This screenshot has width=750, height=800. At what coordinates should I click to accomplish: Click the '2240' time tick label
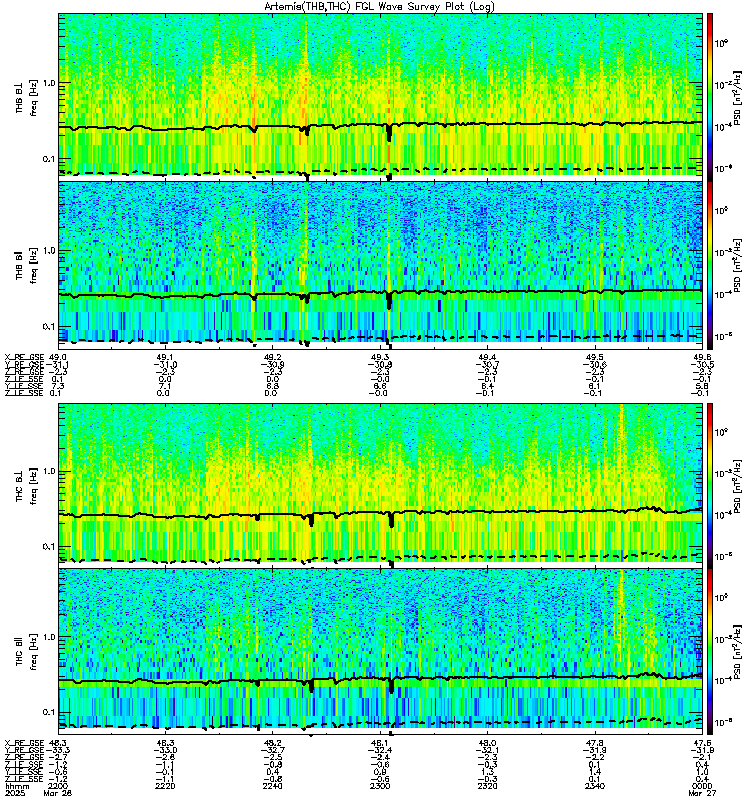(x=272, y=786)
